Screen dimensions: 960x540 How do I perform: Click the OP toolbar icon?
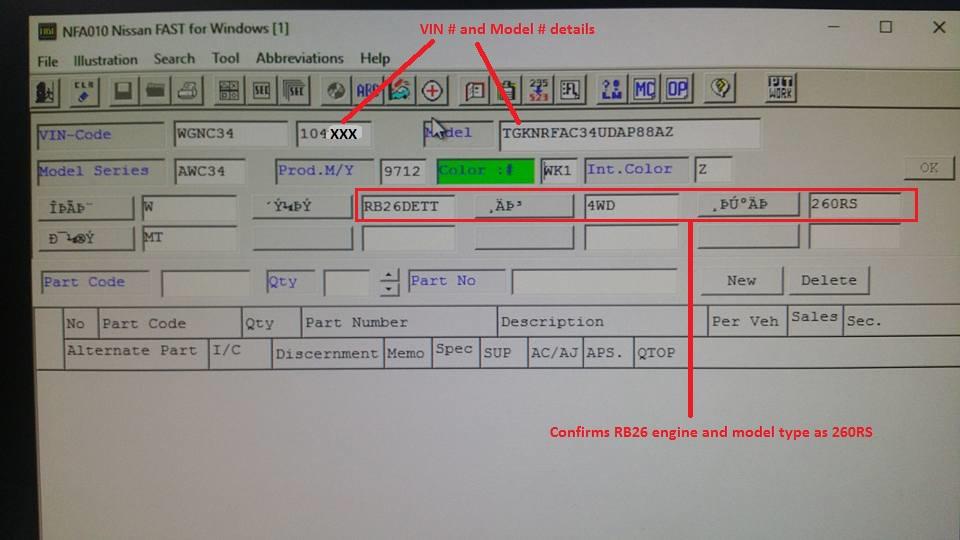677,89
